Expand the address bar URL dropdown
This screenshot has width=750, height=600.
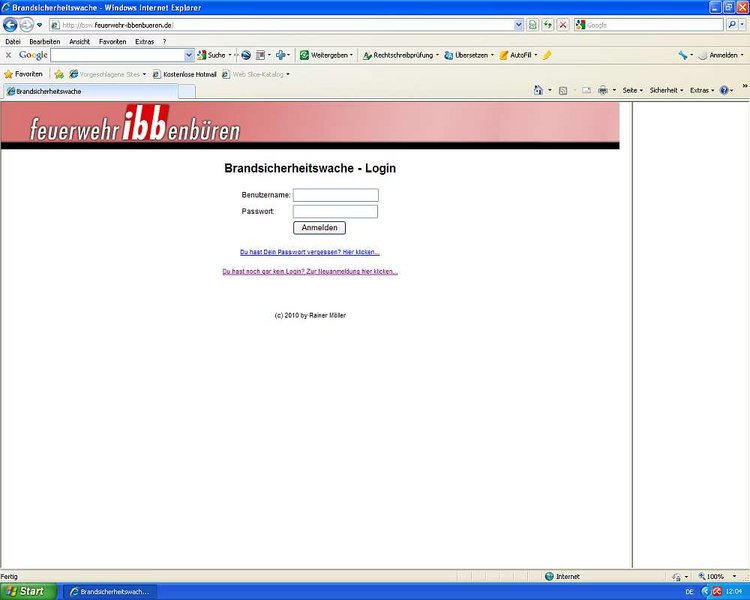519,24
